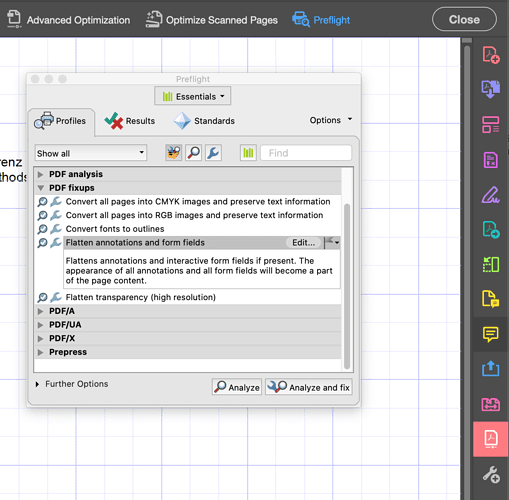This screenshot has height=500, width=509.
Task: Expand the PDF analysis group
Action: (x=41, y=174)
